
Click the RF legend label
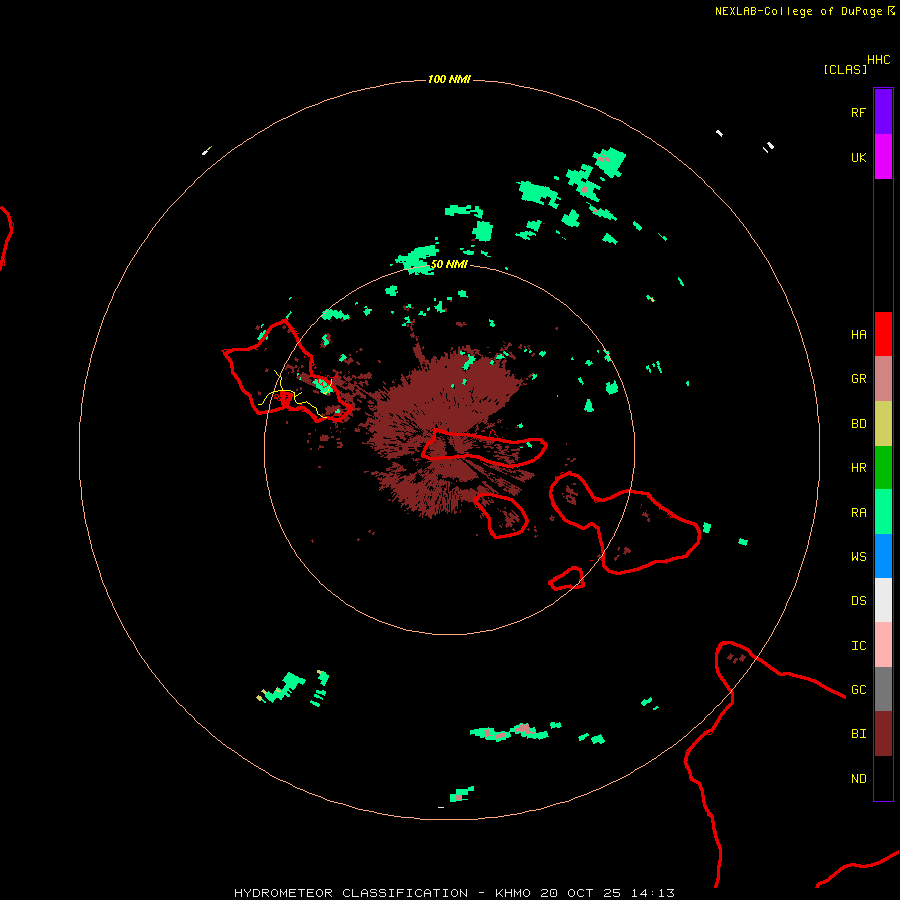(x=858, y=113)
